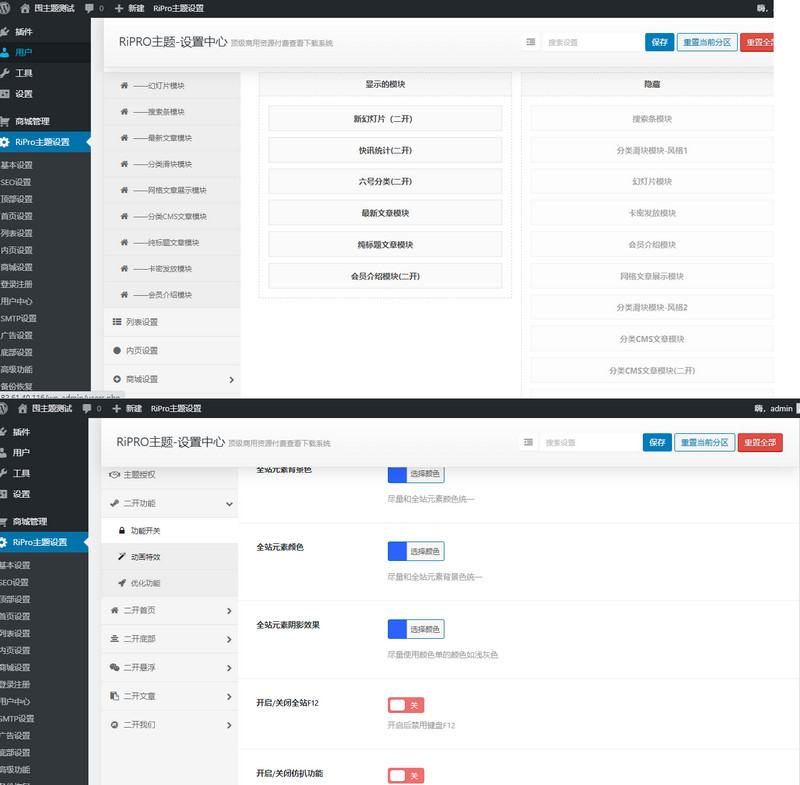Expand the 商城设置 chevron in upper panel
Viewport: 800px width, 785px height.
tap(232, 379)
